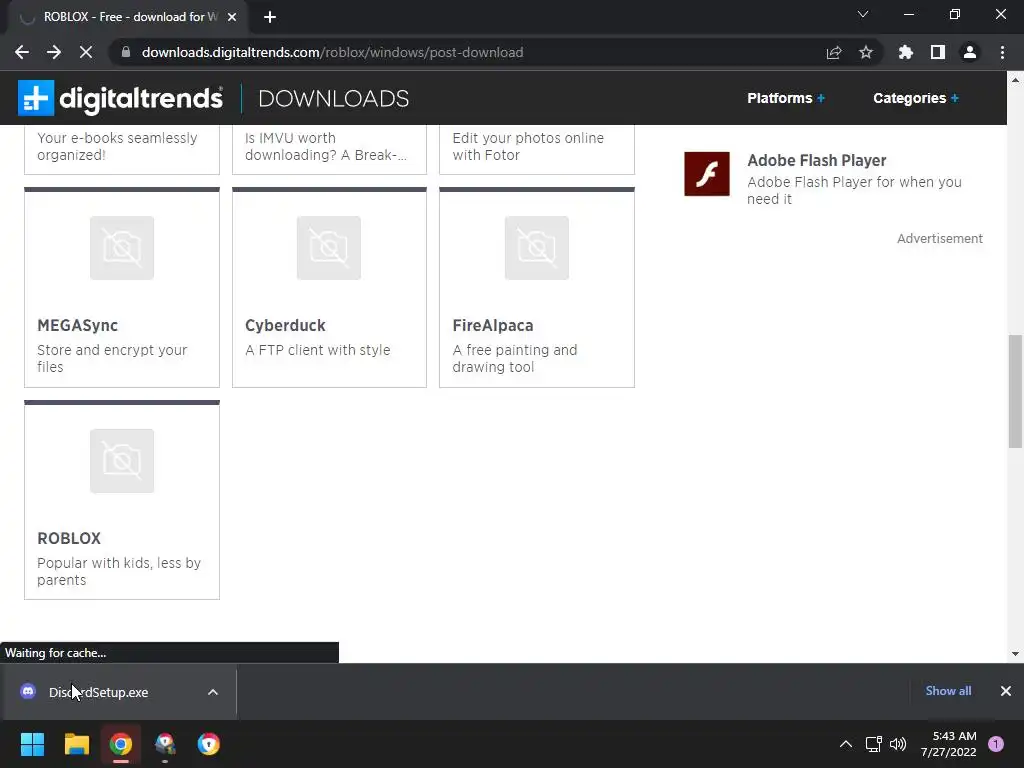
Task: Click scrollbar down arrow
Action: click(x=1015, y=654)
